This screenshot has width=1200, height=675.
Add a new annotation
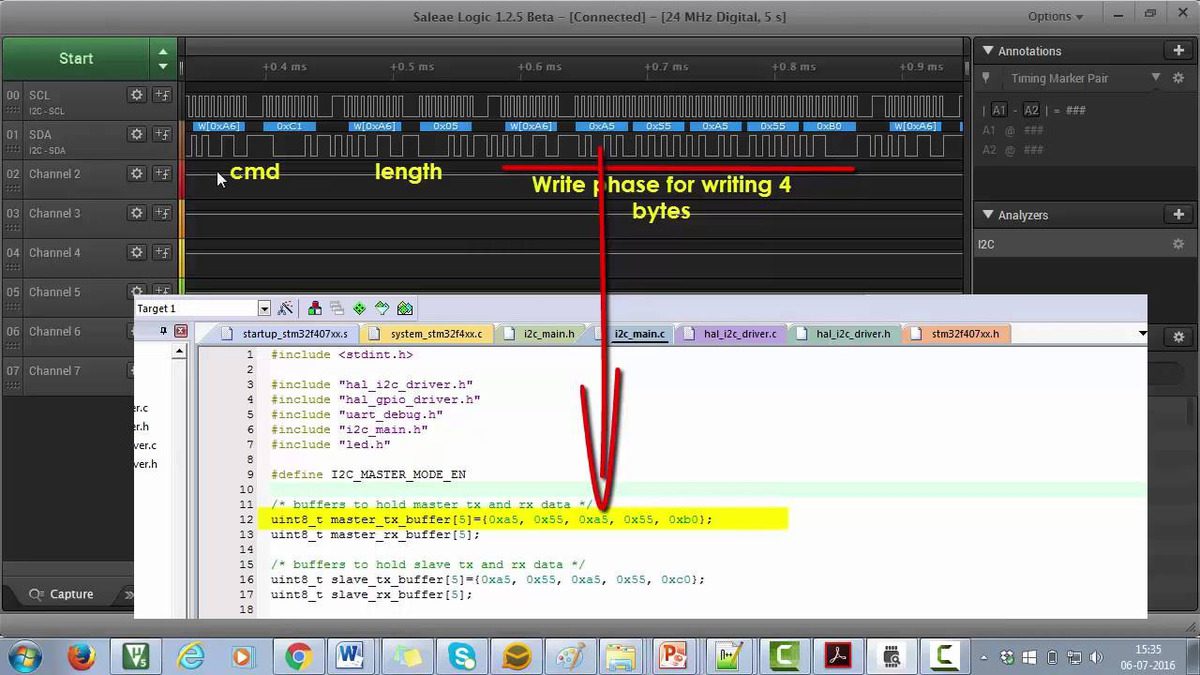click(1177, 51)
